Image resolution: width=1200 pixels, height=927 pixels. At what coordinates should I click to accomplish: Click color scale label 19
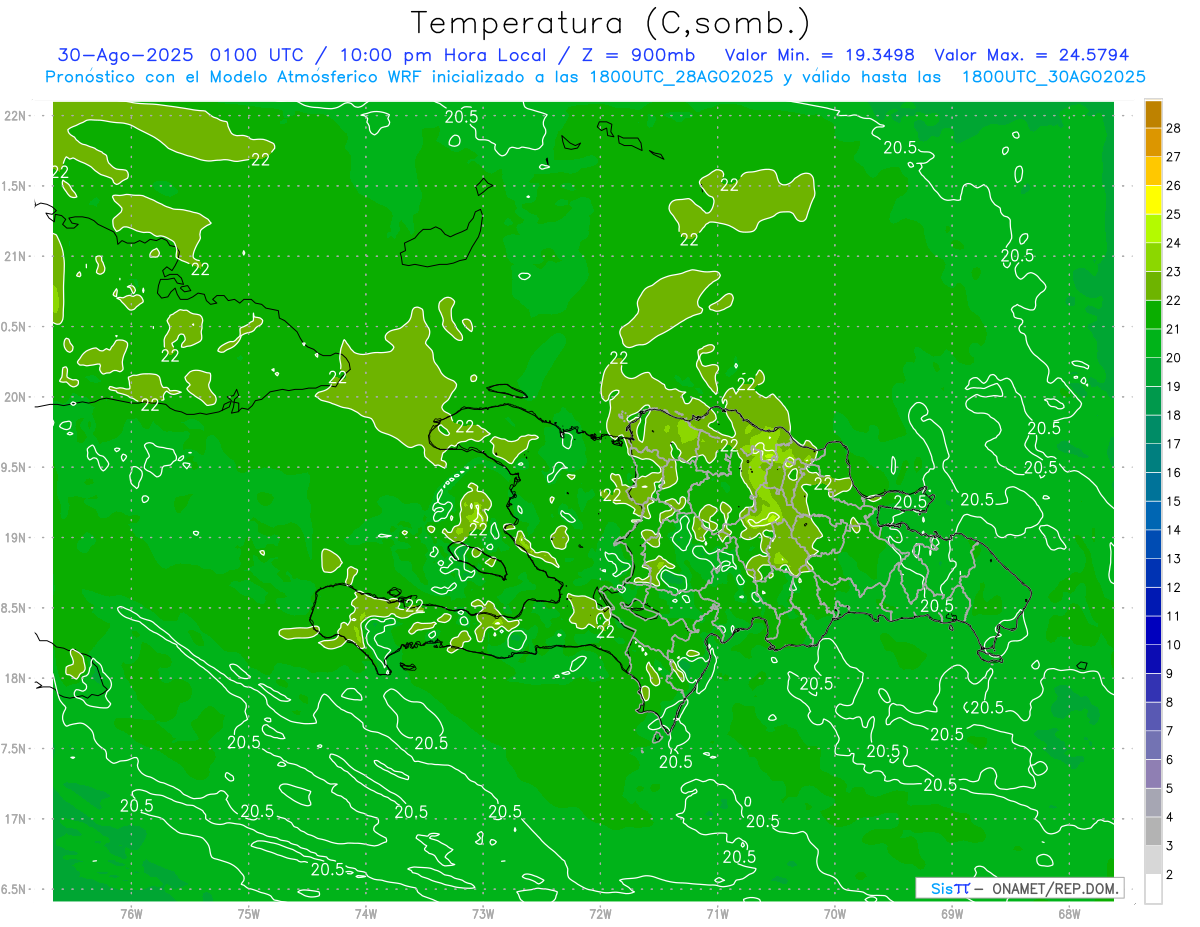point(1175,386)
